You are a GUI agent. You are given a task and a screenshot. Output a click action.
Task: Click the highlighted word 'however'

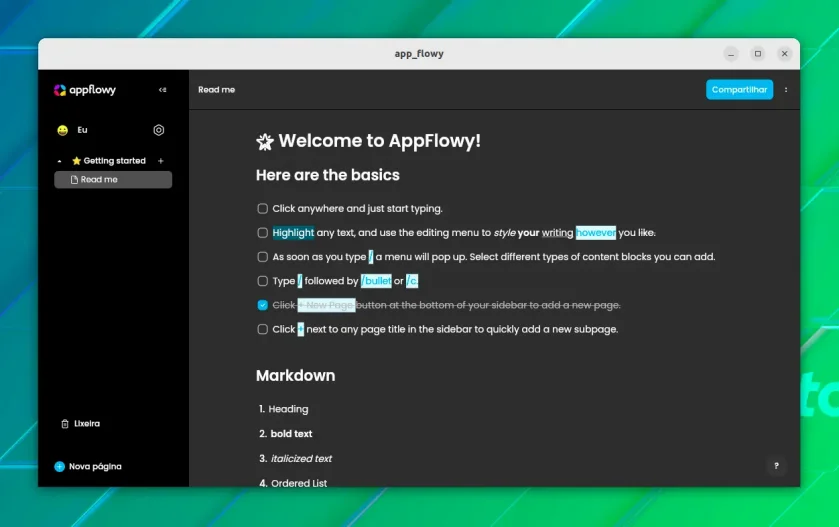coord(596,232)
